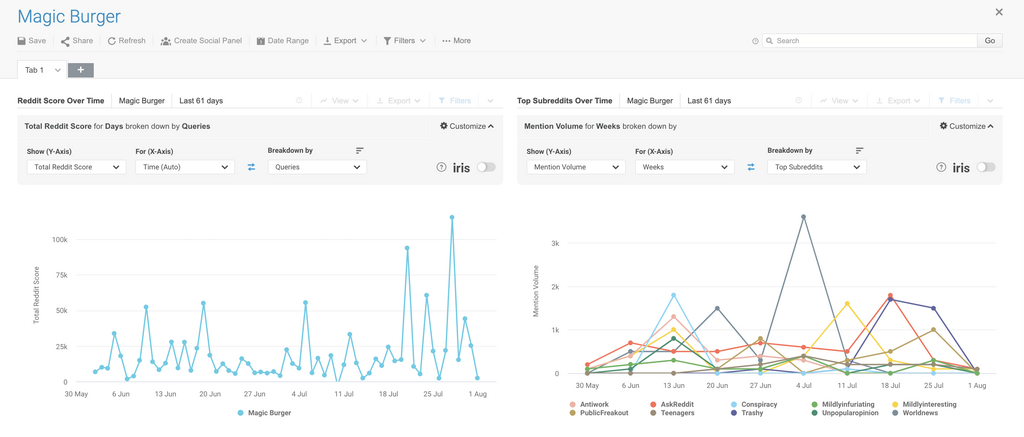Select Tab 1
The height and width of the screenshot is (437, 1024).
(35, 70)
